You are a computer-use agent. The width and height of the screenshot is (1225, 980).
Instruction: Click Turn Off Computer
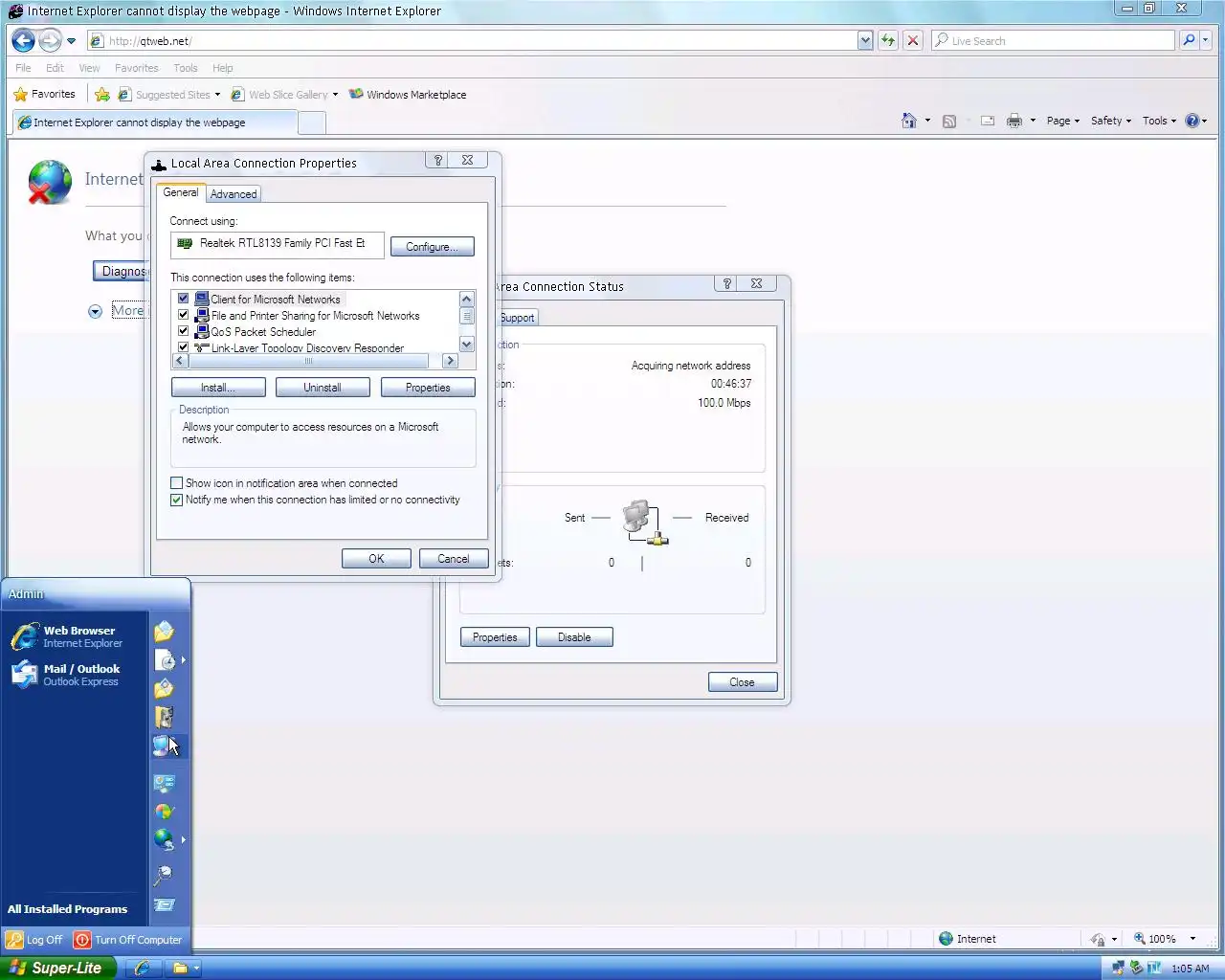pos(128,940)
